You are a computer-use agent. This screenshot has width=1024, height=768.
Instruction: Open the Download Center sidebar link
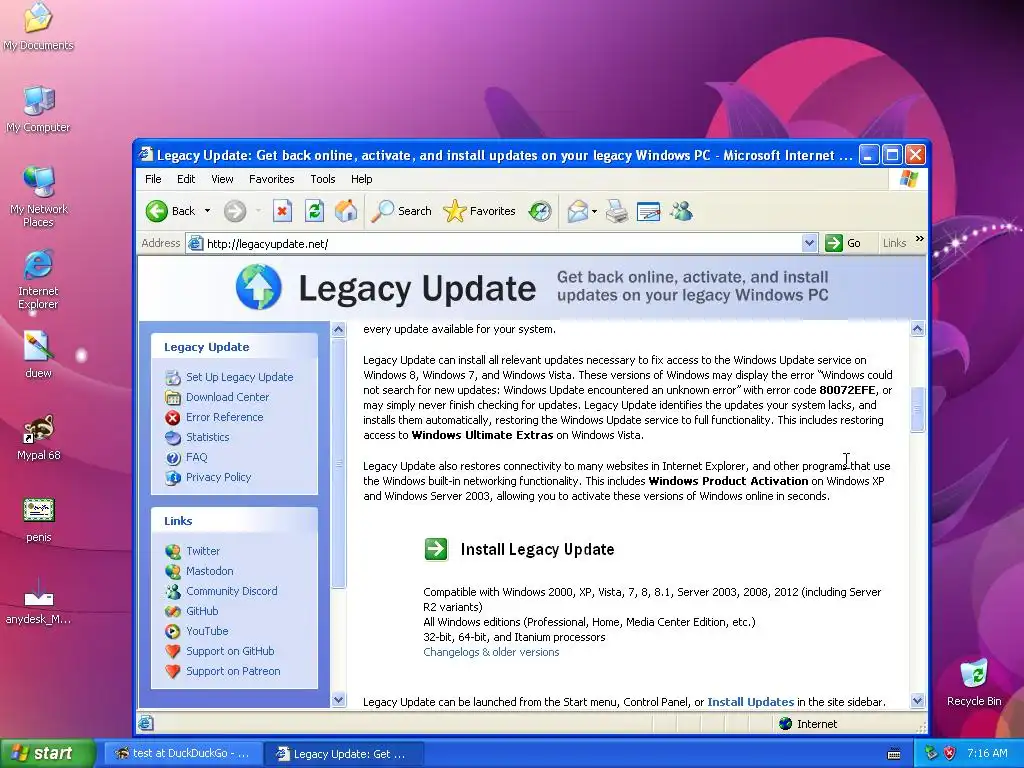[227, 397]
